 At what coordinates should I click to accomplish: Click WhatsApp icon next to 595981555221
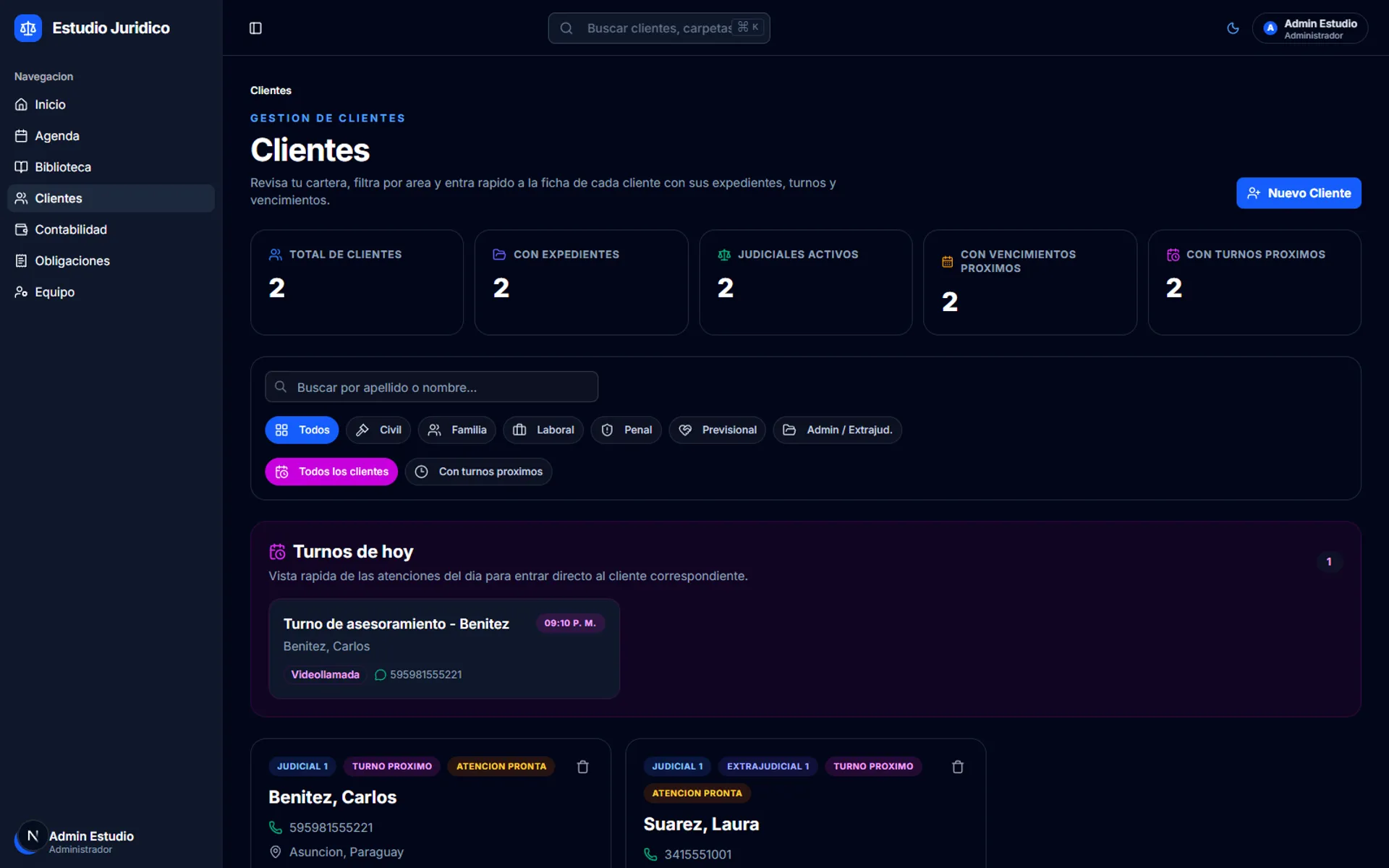click(x=381, y=675)
